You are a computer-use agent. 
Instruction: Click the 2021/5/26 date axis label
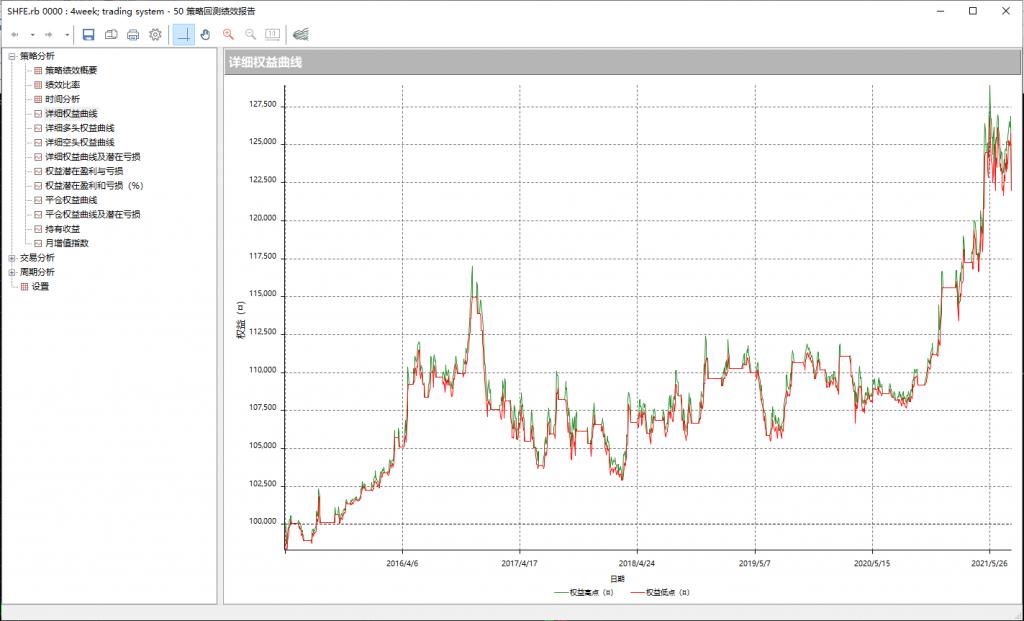coord(990,563)
